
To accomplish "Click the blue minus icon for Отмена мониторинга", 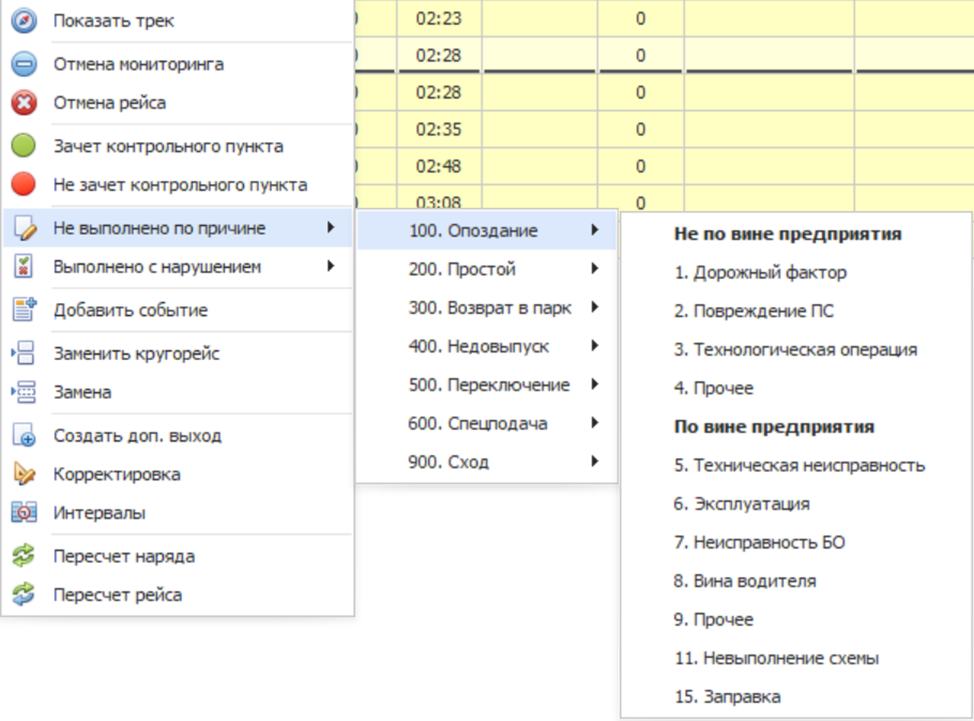I will click(24, 64).
